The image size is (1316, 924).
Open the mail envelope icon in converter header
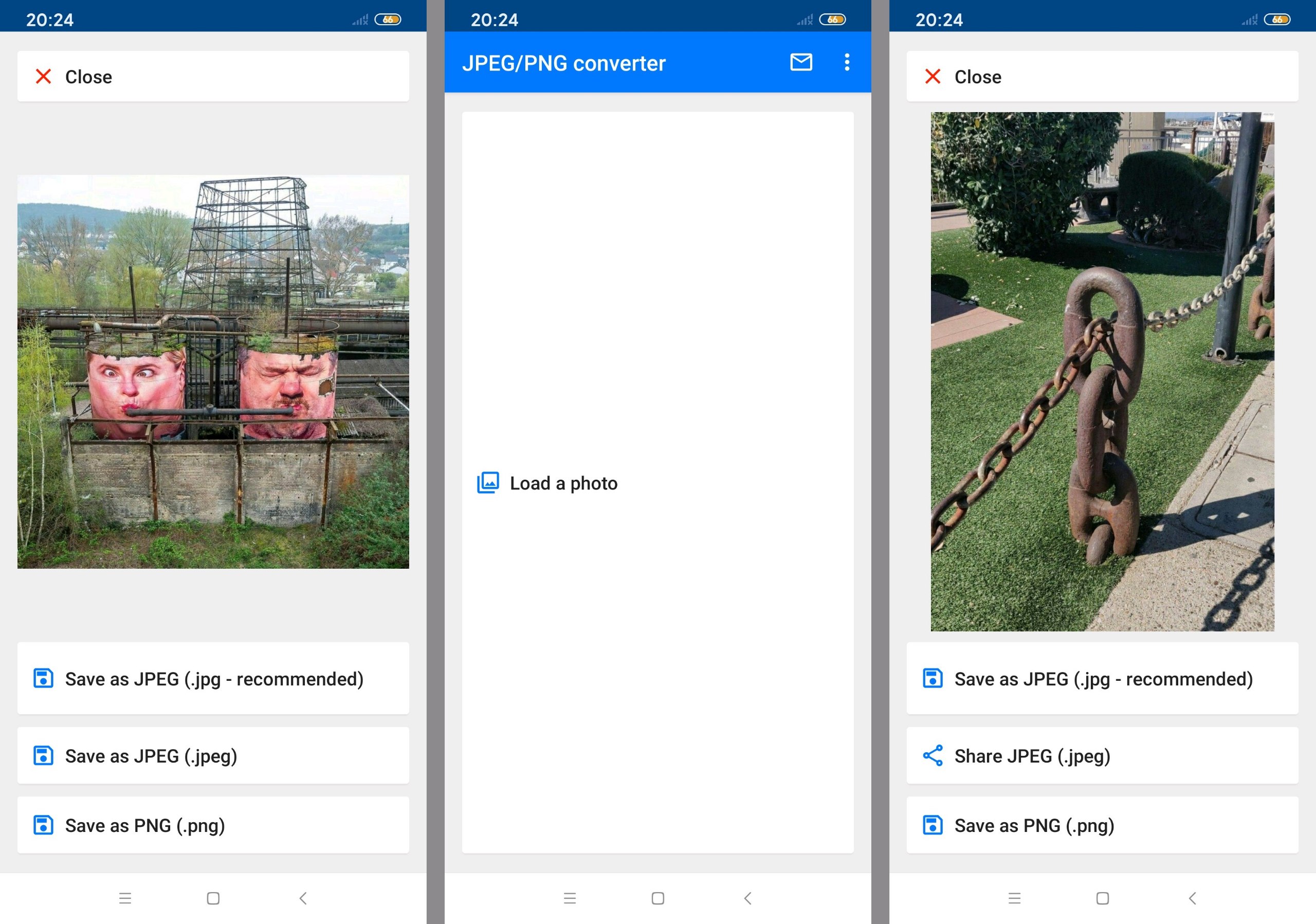click(801, 62)
